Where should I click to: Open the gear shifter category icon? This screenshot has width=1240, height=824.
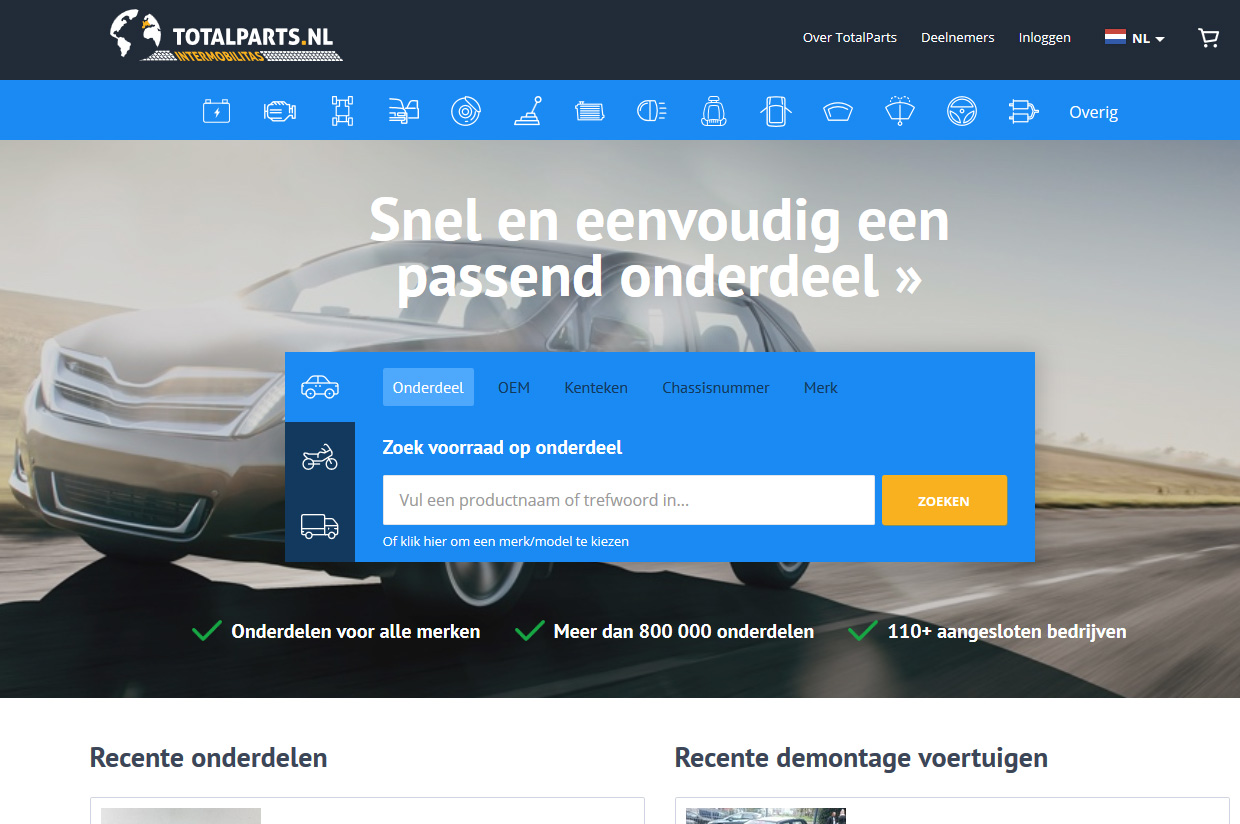click(528, 111)
